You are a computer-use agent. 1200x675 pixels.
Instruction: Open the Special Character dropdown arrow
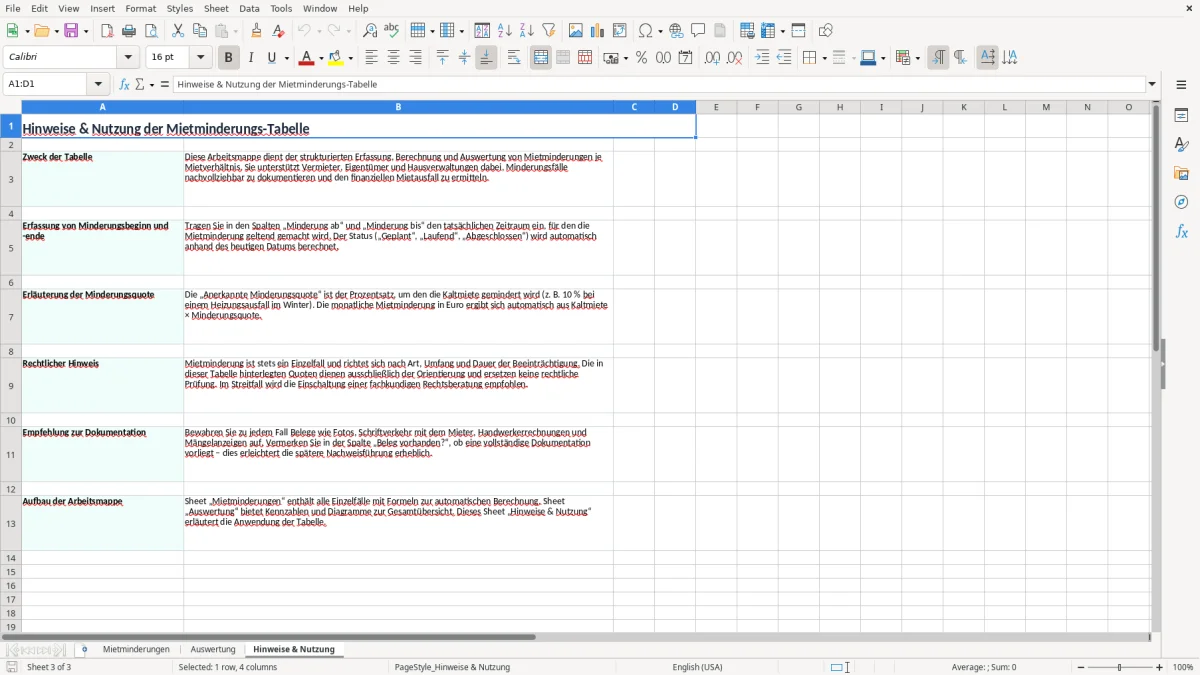point(660,31)
